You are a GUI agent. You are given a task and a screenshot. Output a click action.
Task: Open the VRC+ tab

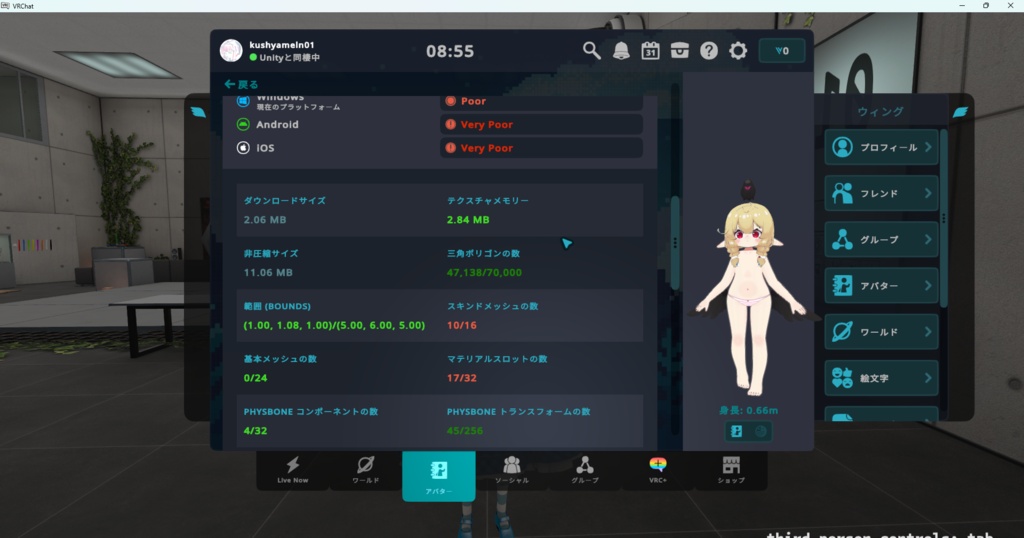658,470
